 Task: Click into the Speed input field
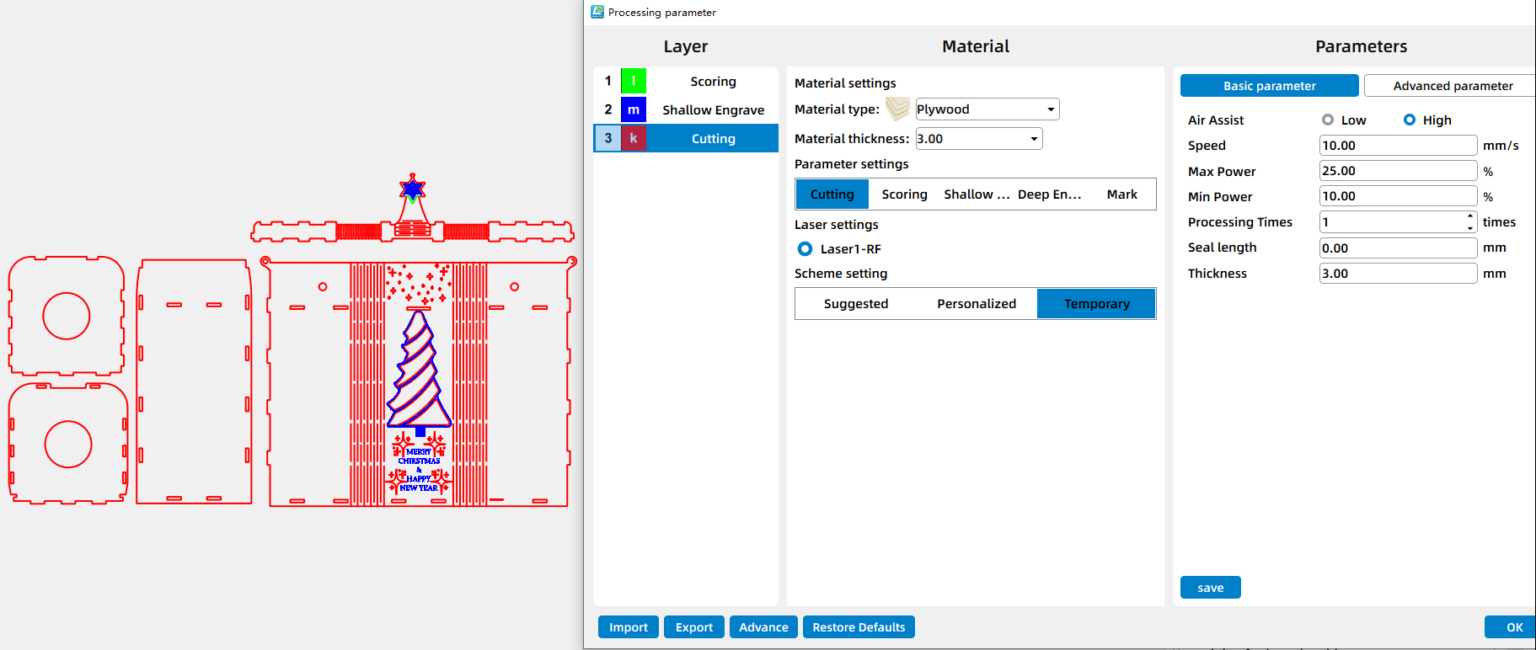(1397, 146)
